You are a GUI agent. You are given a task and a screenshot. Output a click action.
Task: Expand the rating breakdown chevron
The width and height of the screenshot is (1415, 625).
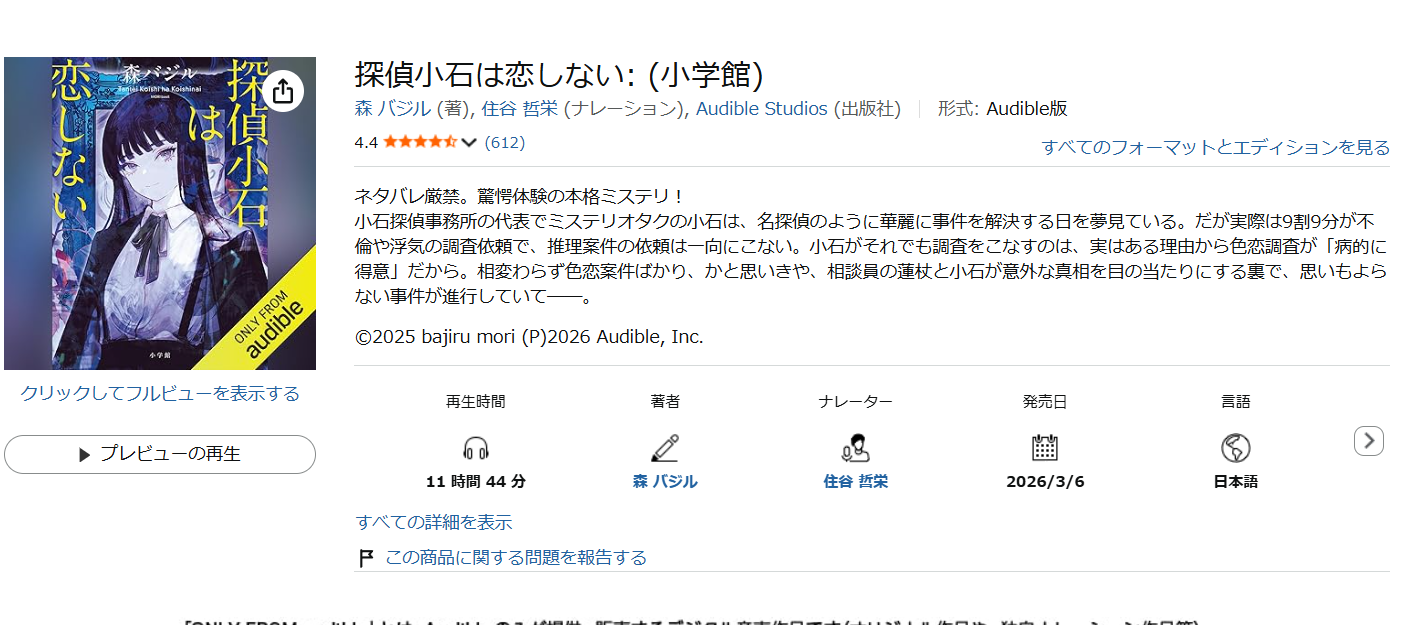pyautogui.click(x=469, y=143)
